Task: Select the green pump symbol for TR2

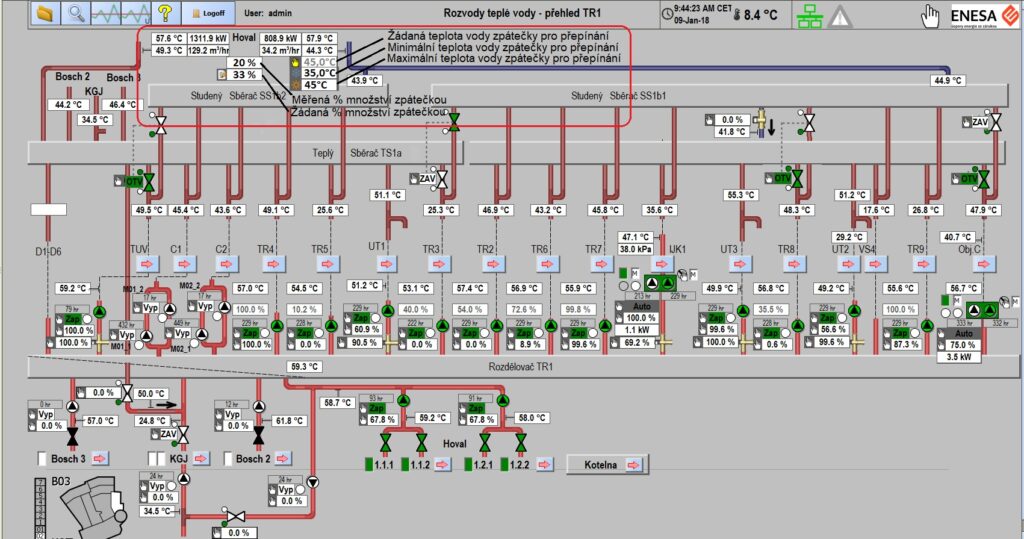Action: pos(496,325)
